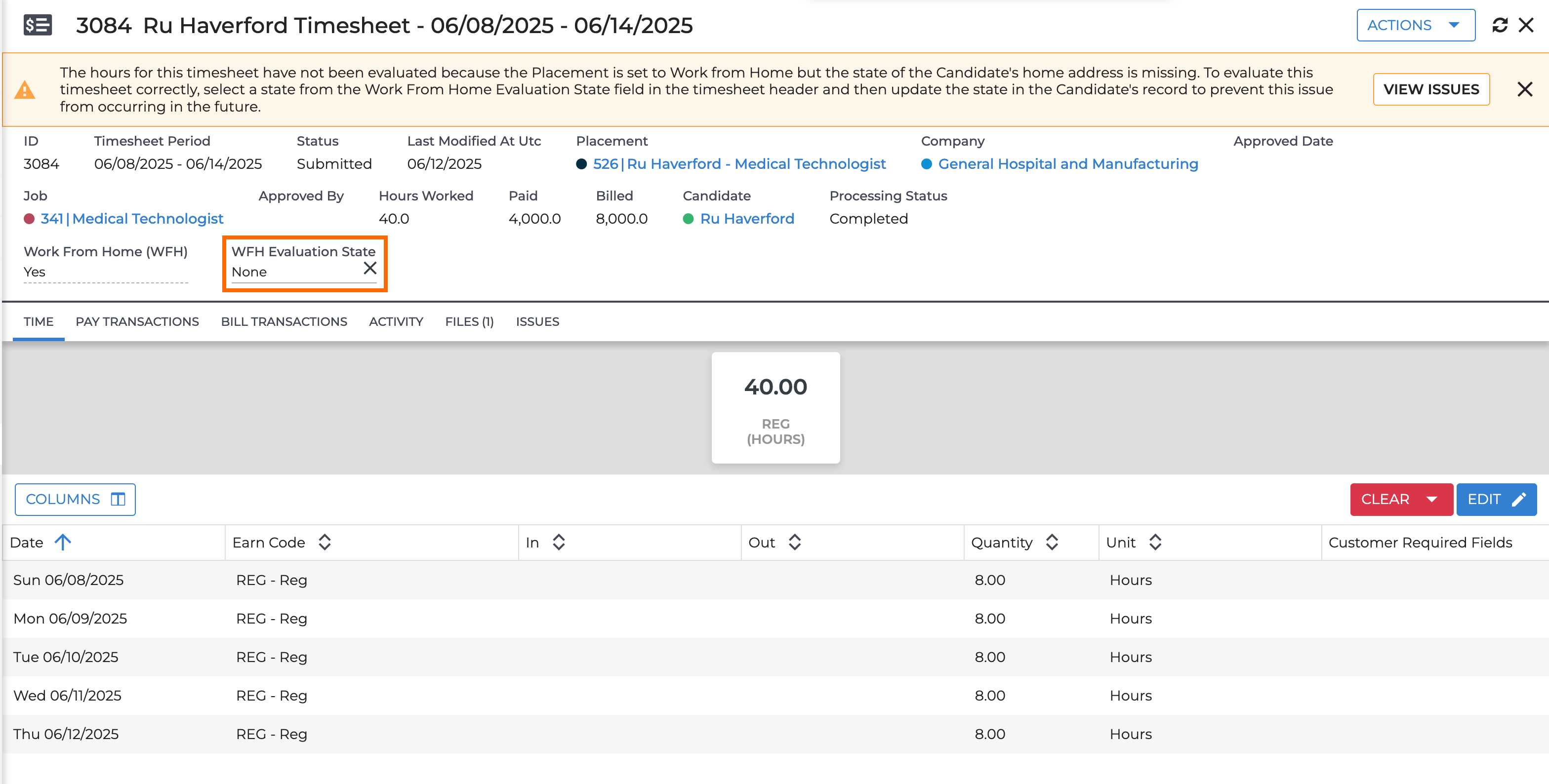
Task: Expand the CLEAR button dropdown
Action: point(1432,500)
